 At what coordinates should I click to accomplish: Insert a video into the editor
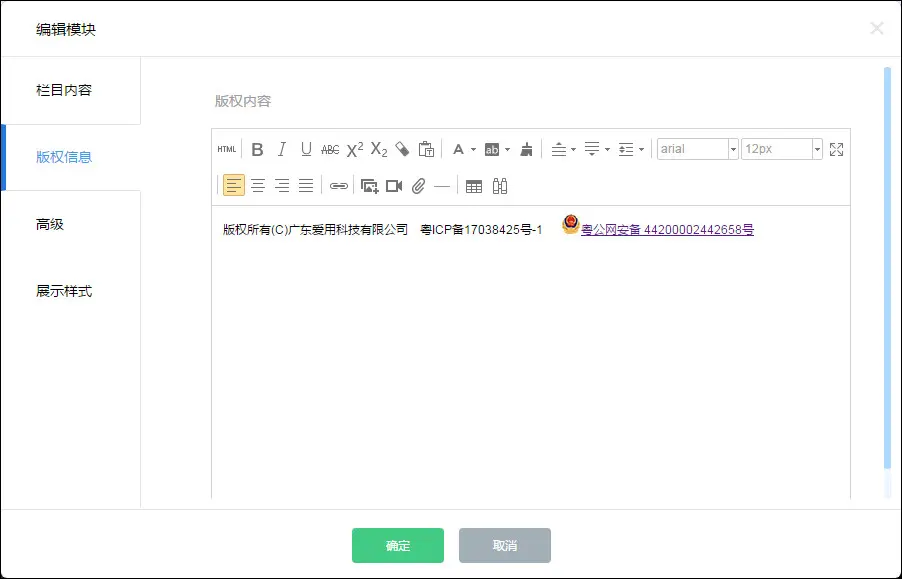(394, 185)
